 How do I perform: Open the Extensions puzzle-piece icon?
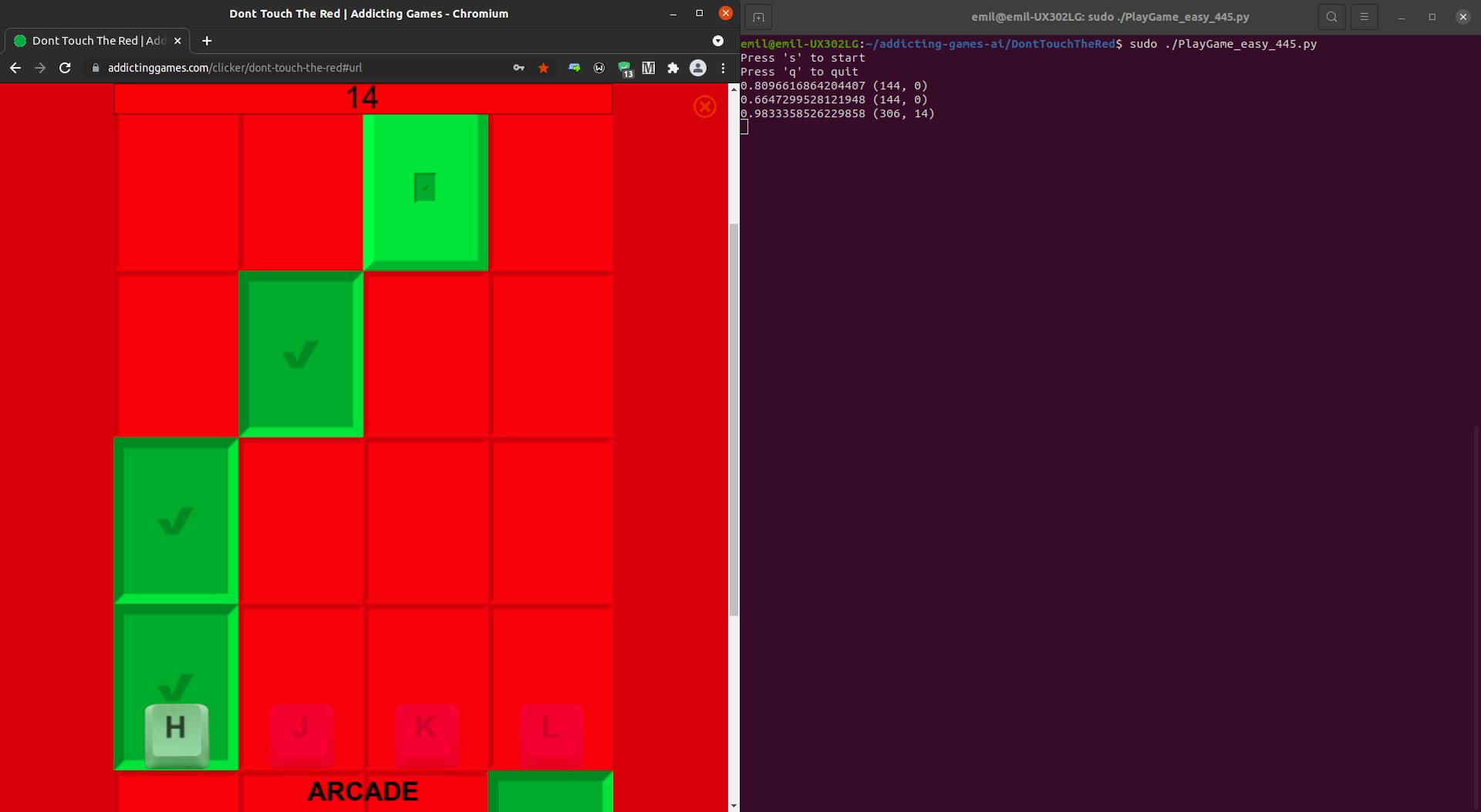(x=673, y=68)
